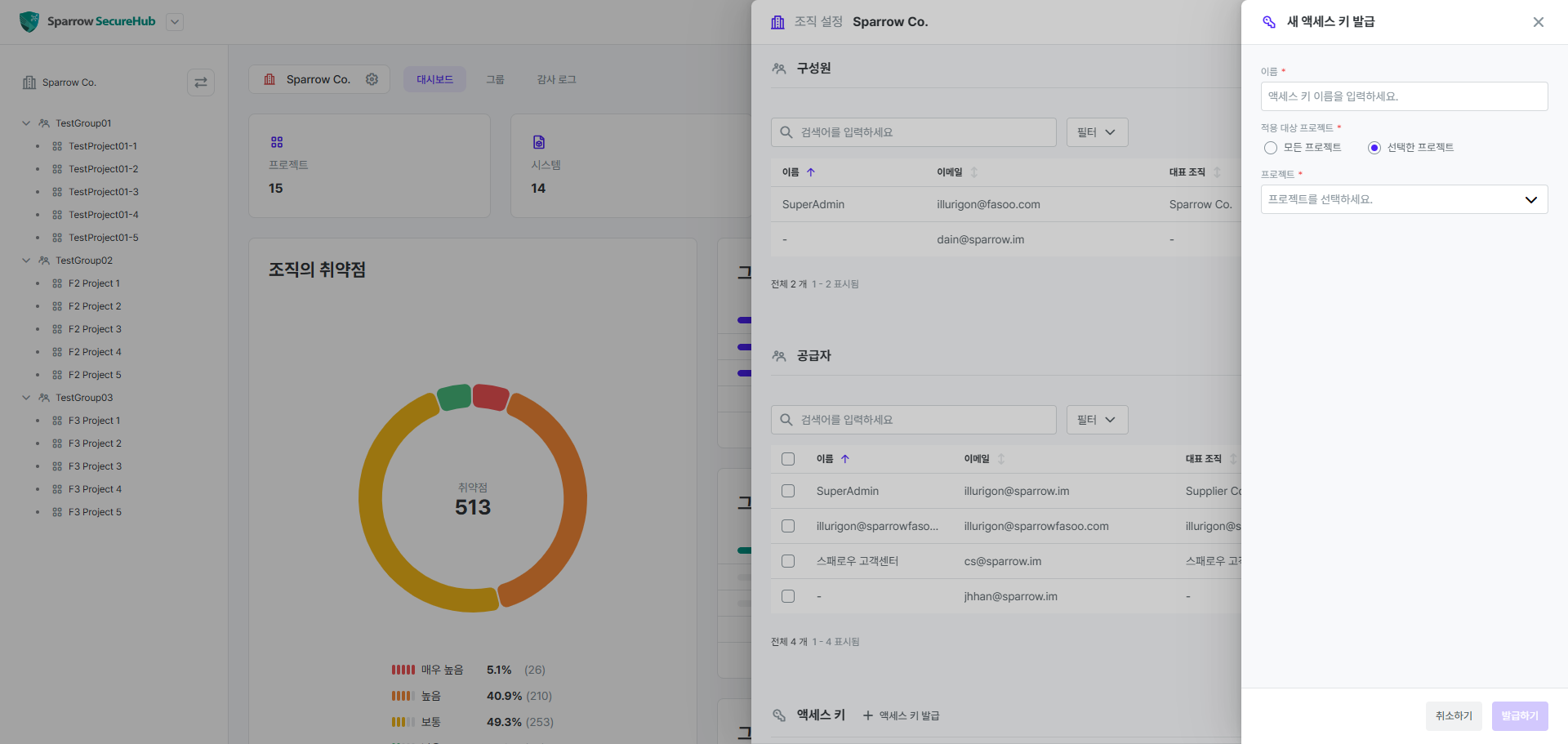Click the access key name input field
The image size is (1568, 744).
pos(1404,96)
